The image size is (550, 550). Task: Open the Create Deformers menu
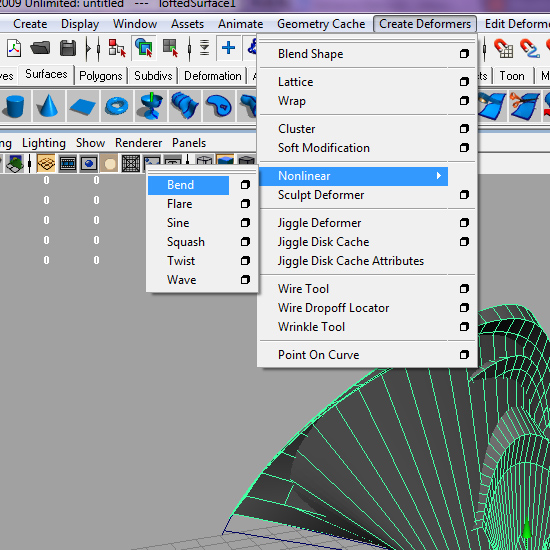click(x=425, y=24)
